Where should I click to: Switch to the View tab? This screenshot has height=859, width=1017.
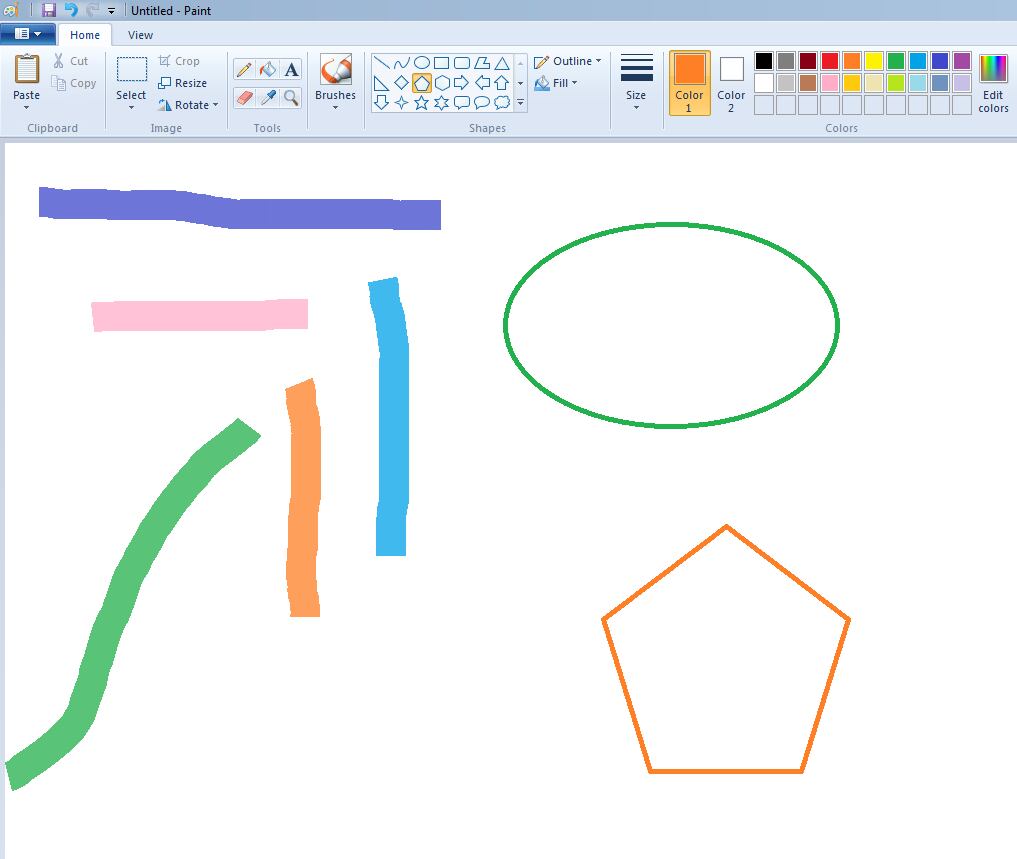(x=140, y=35)
